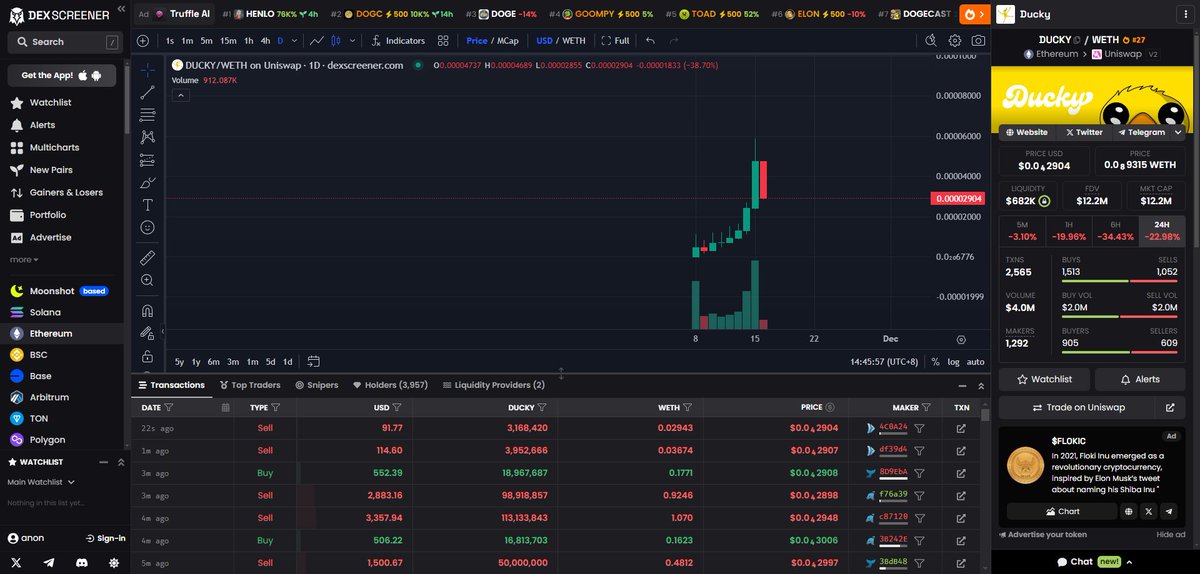The image size is (1200, 574).
Task: Open the Fibonacci retracement tool
Action: (147, 114)
